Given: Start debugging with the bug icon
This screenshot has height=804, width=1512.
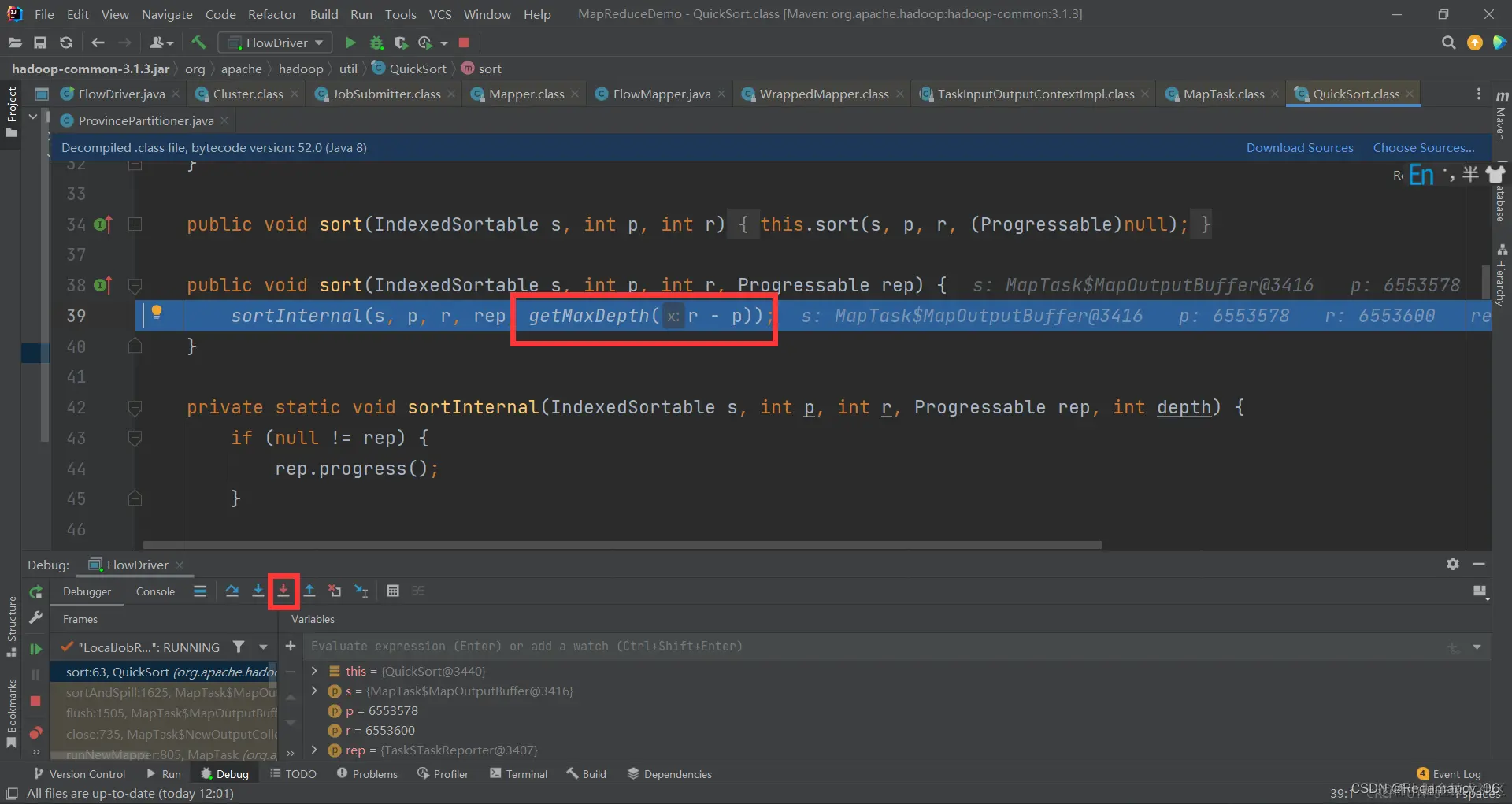Looking at the screenshot, I should click(376, 43).
